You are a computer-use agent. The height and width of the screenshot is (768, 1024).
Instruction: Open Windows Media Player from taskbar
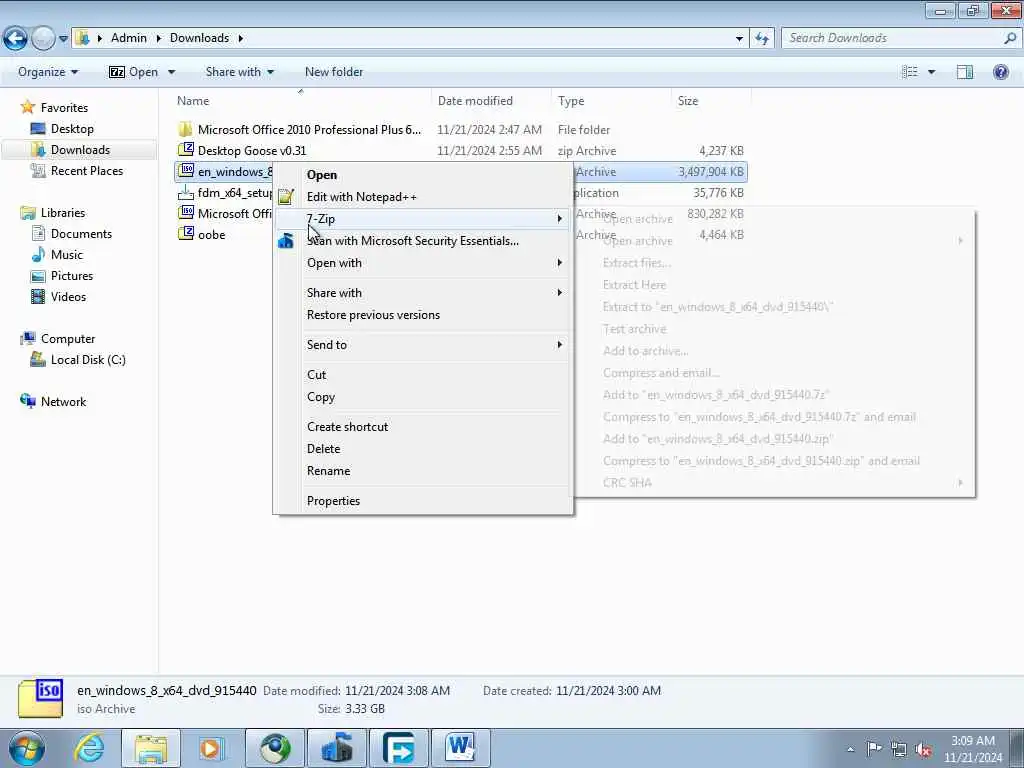point(212,748)
